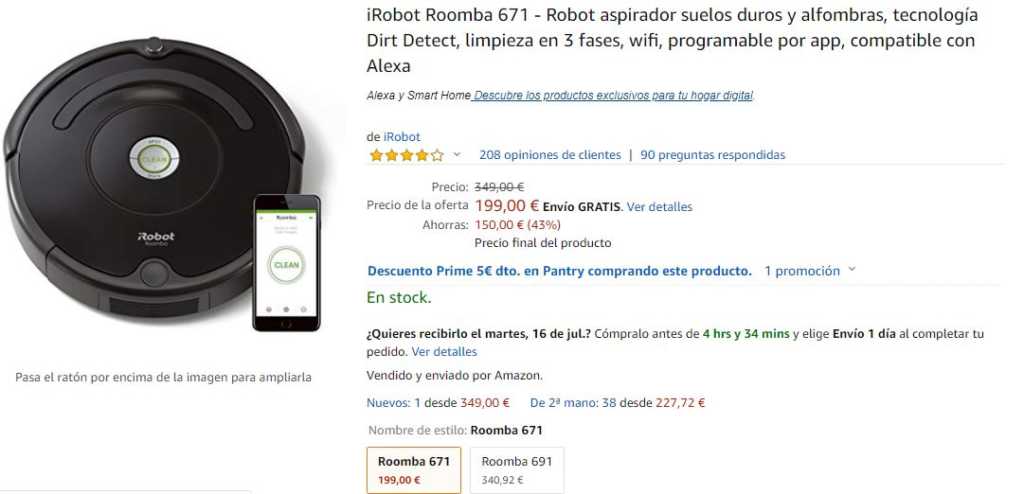Open the 208 opiniones de clientes link

[x=550, y=155]
